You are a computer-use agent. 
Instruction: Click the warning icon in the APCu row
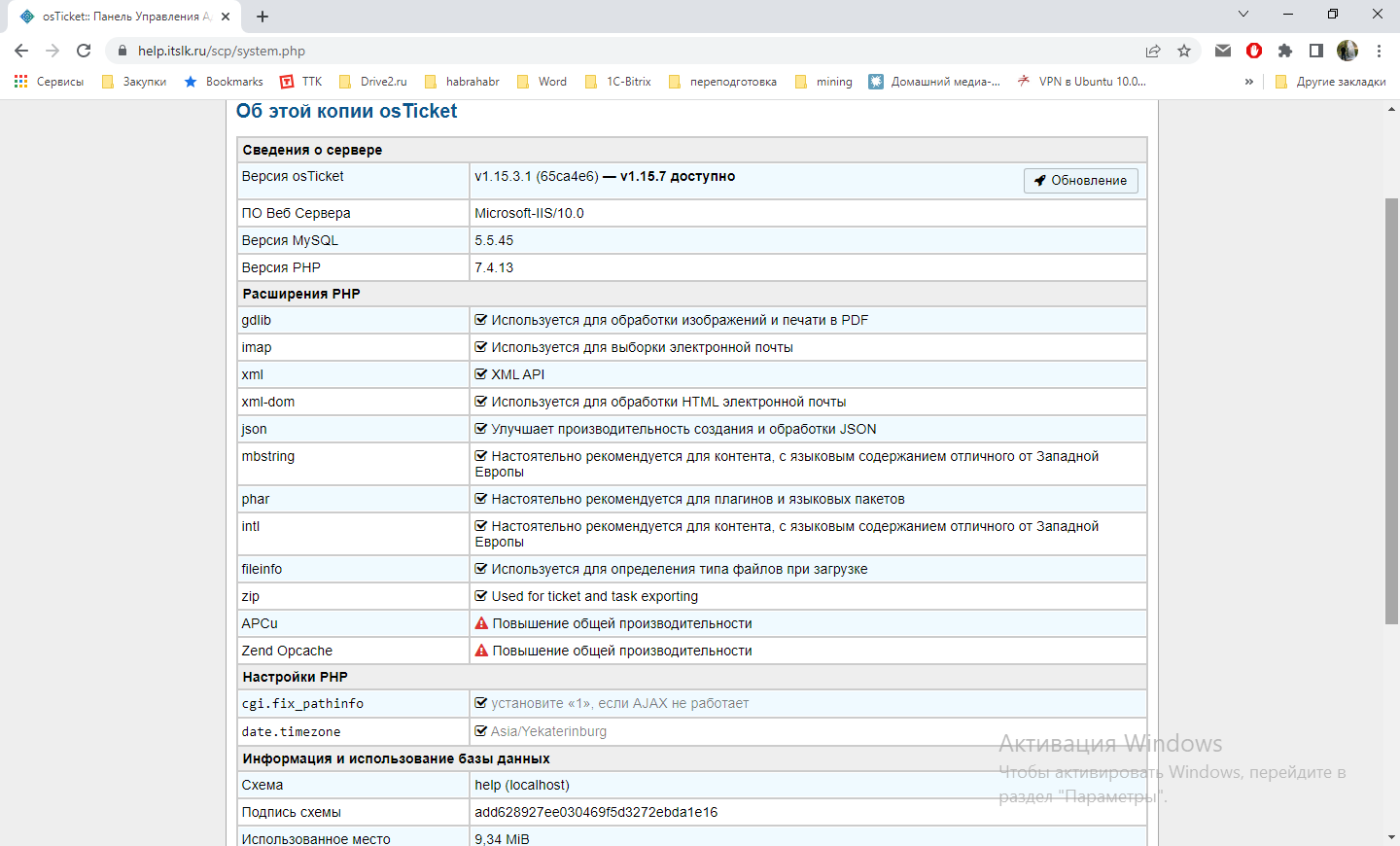481,623
